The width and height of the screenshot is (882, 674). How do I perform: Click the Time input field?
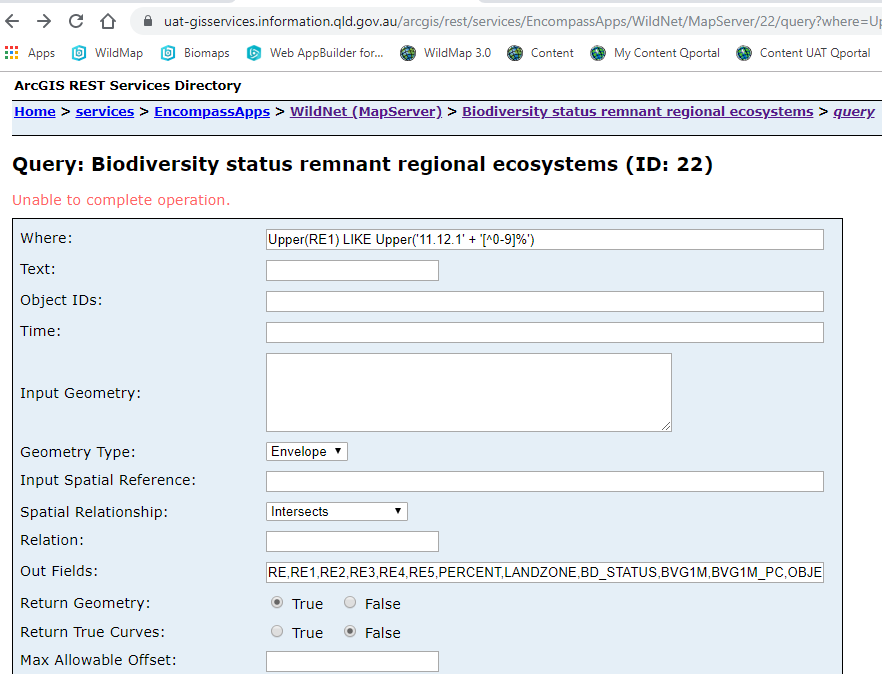(544, 332)
